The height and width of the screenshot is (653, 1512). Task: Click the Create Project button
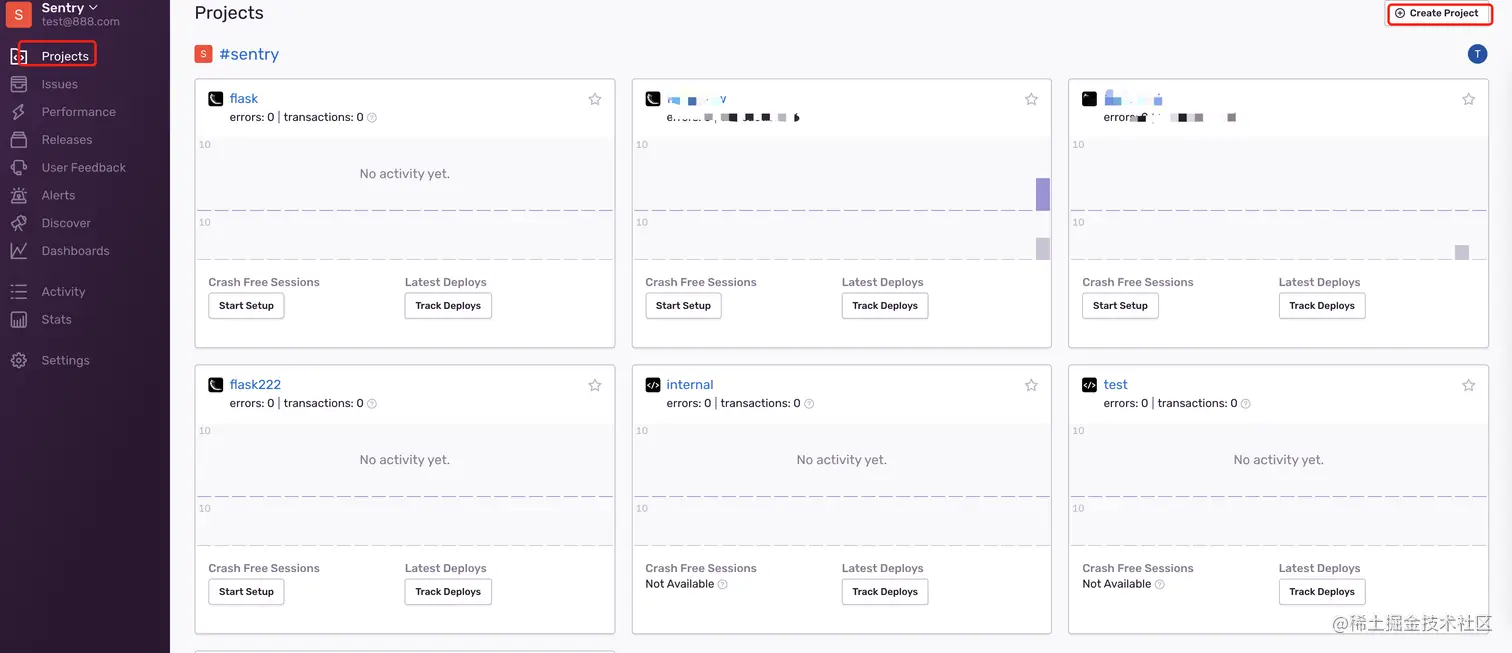tap(1437, 13)
